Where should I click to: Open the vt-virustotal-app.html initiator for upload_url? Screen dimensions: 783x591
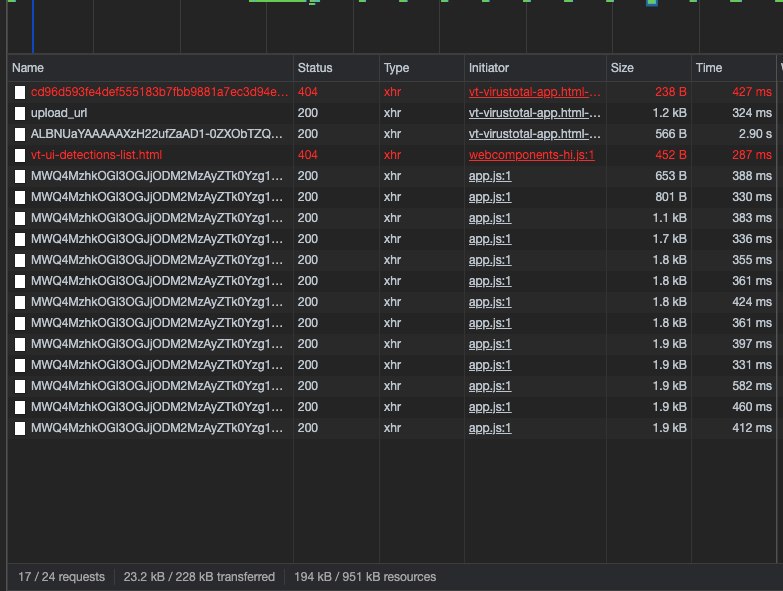click(x=535, y=113)
